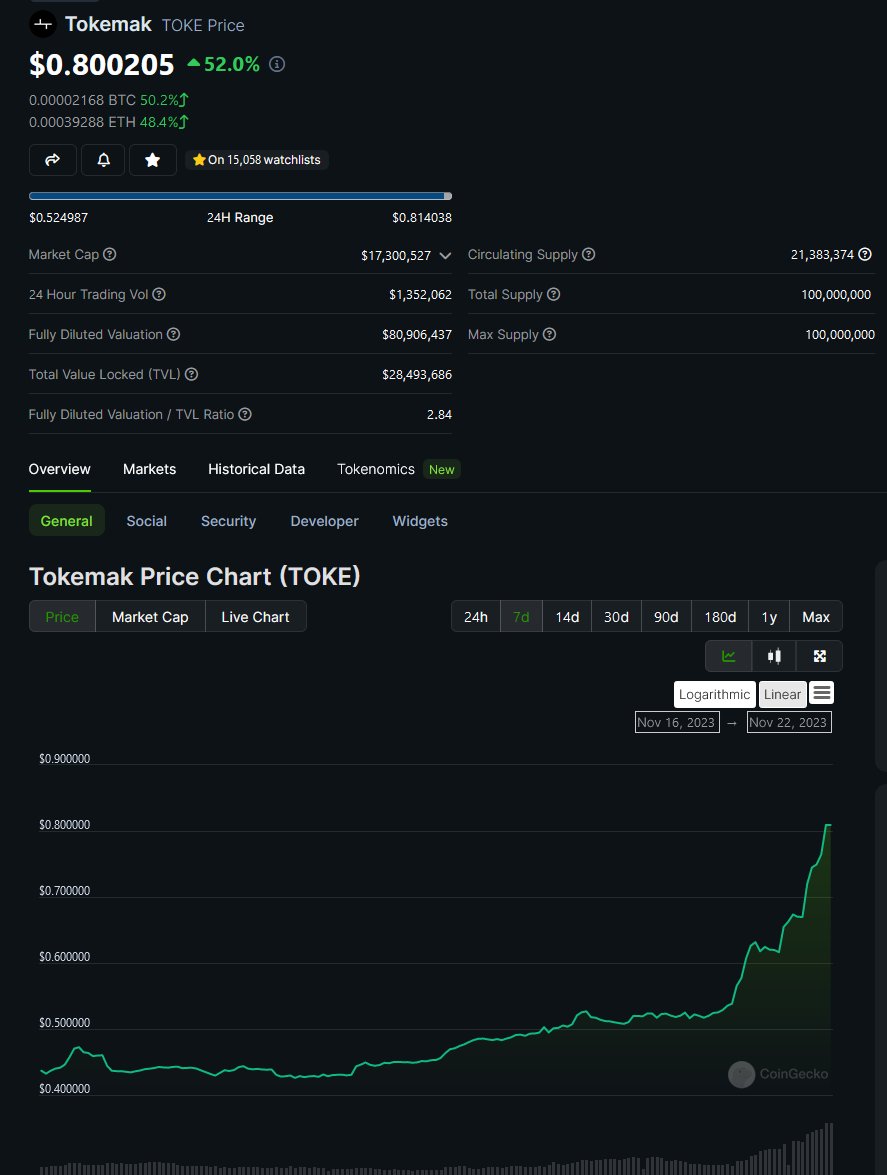Click the 2.84 ratio value
The width and height of the screenshot is (887, 1175).
[x=439, y=414]
